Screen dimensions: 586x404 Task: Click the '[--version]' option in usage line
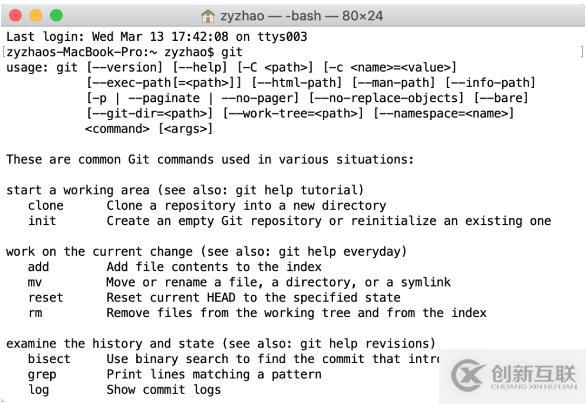[x=124, y=68]
